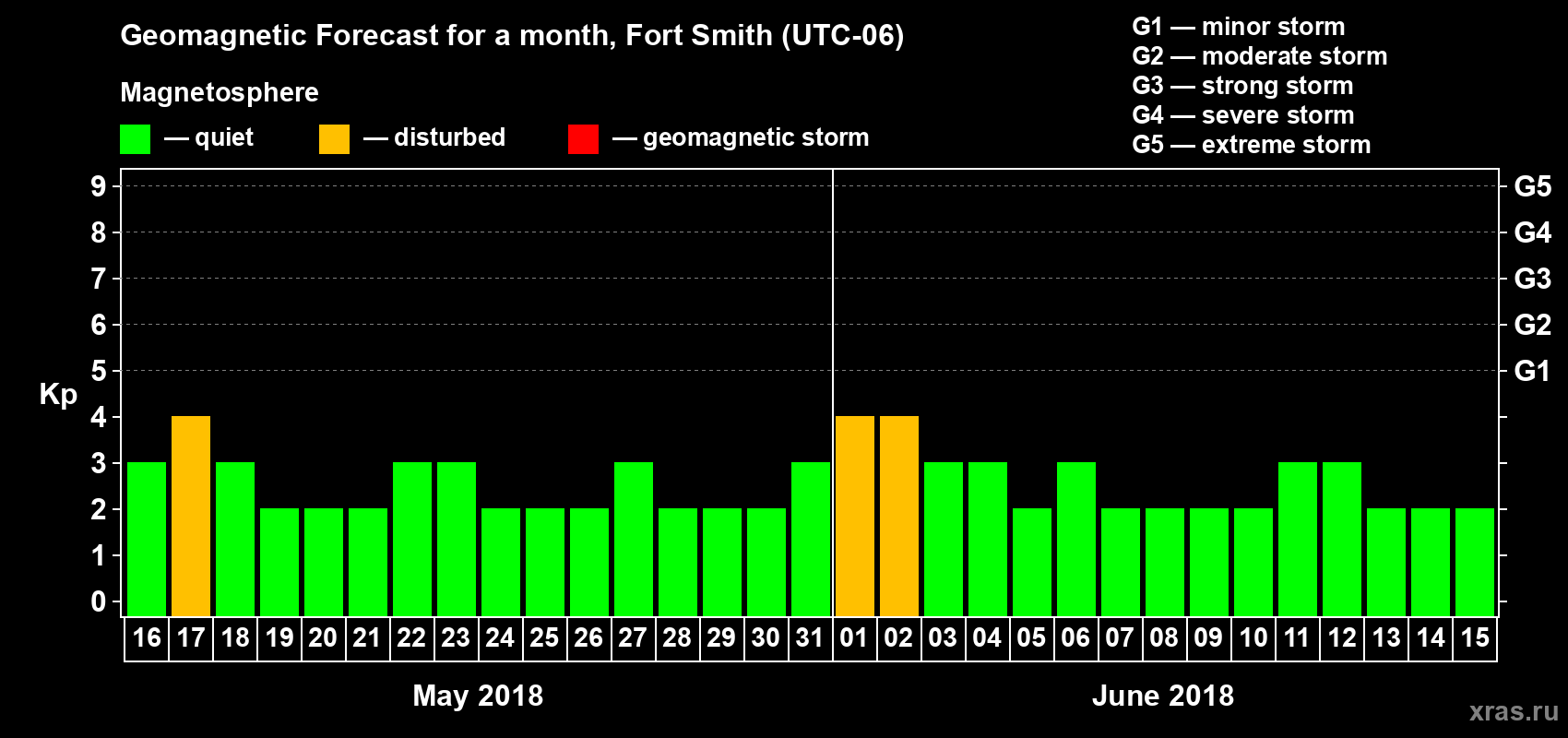Click the green bar for May 16
Screen dimensions: 1568x738
[x=147, y=539]
